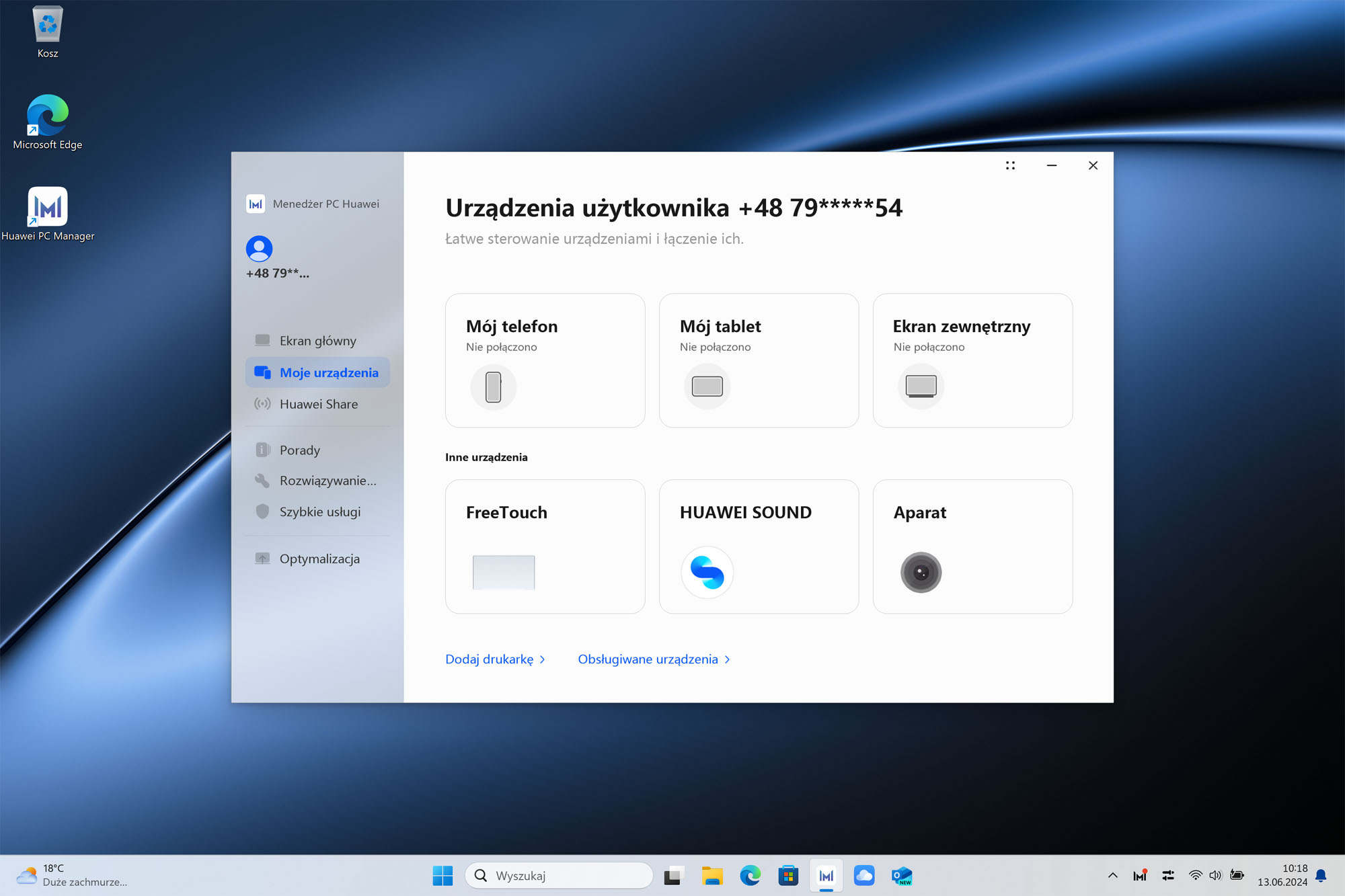Click the HUAWEI SOUND logo icon
Viewport: 1345px width, 896px height.
[x=707, y=572]
